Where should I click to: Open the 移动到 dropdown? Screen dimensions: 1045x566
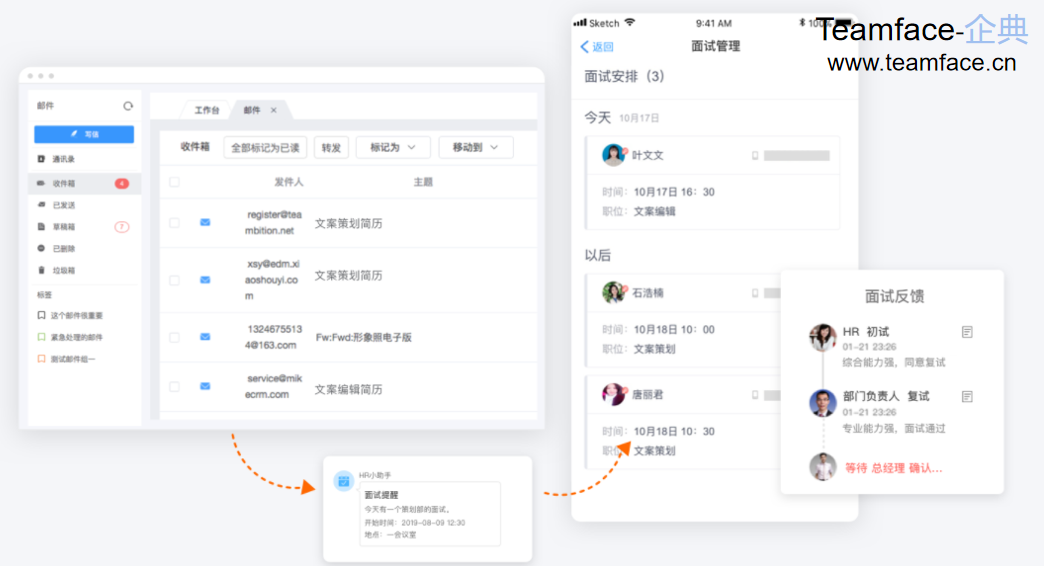coord(476,147)
